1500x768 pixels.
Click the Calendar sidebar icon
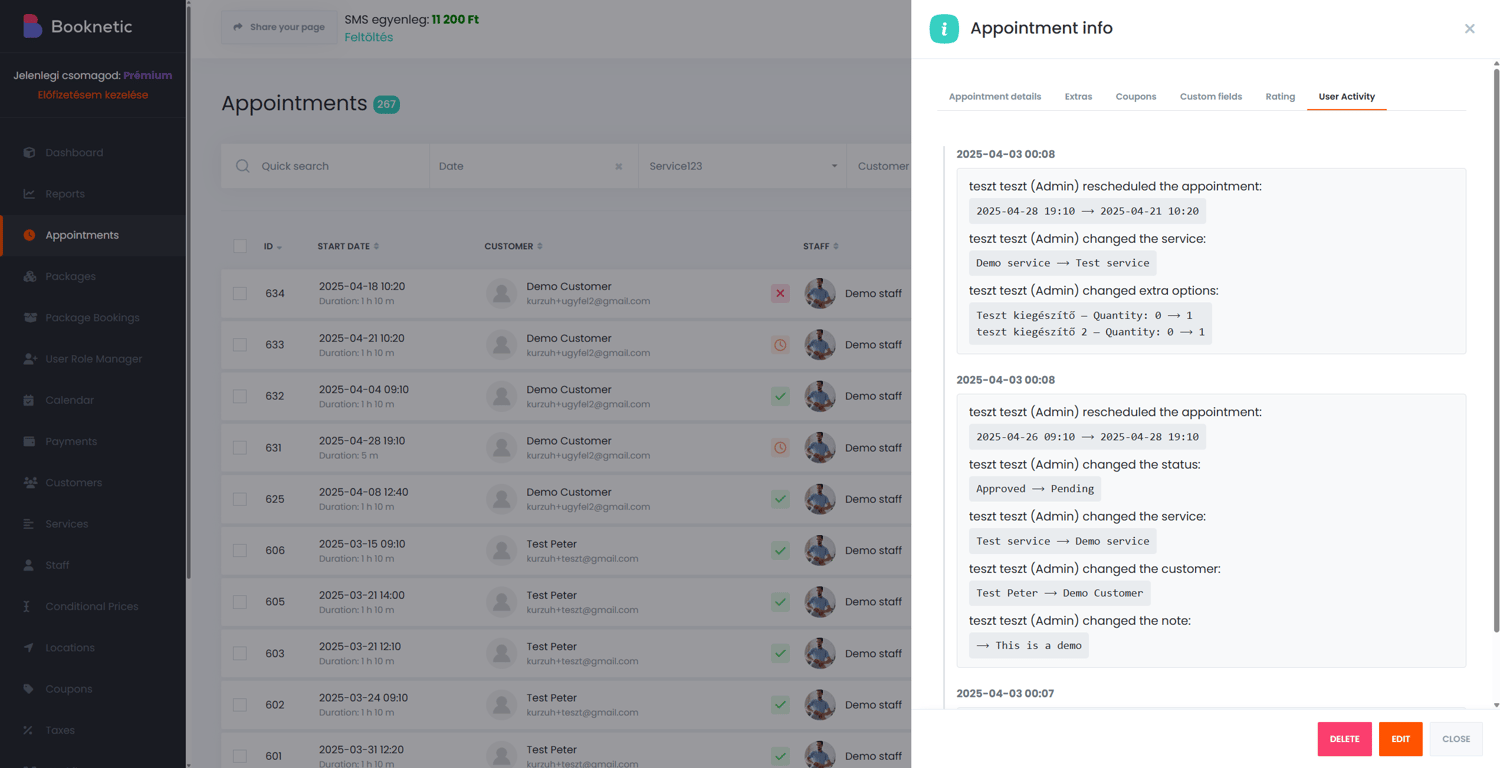(29, 400)
